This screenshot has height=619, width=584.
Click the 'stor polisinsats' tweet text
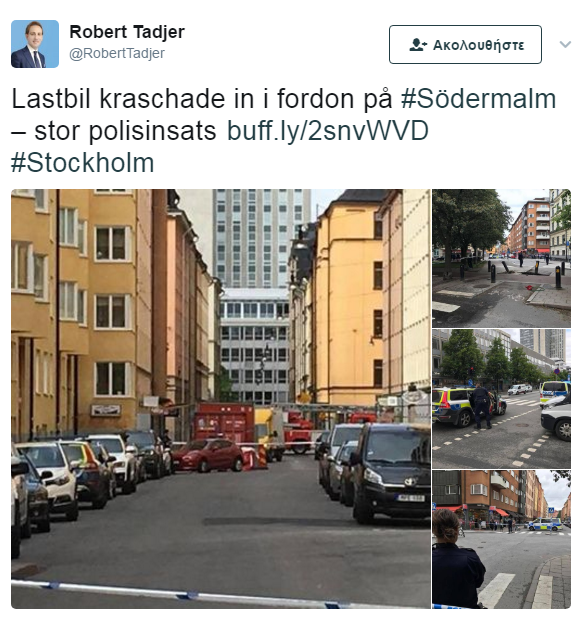click(125, 131)
